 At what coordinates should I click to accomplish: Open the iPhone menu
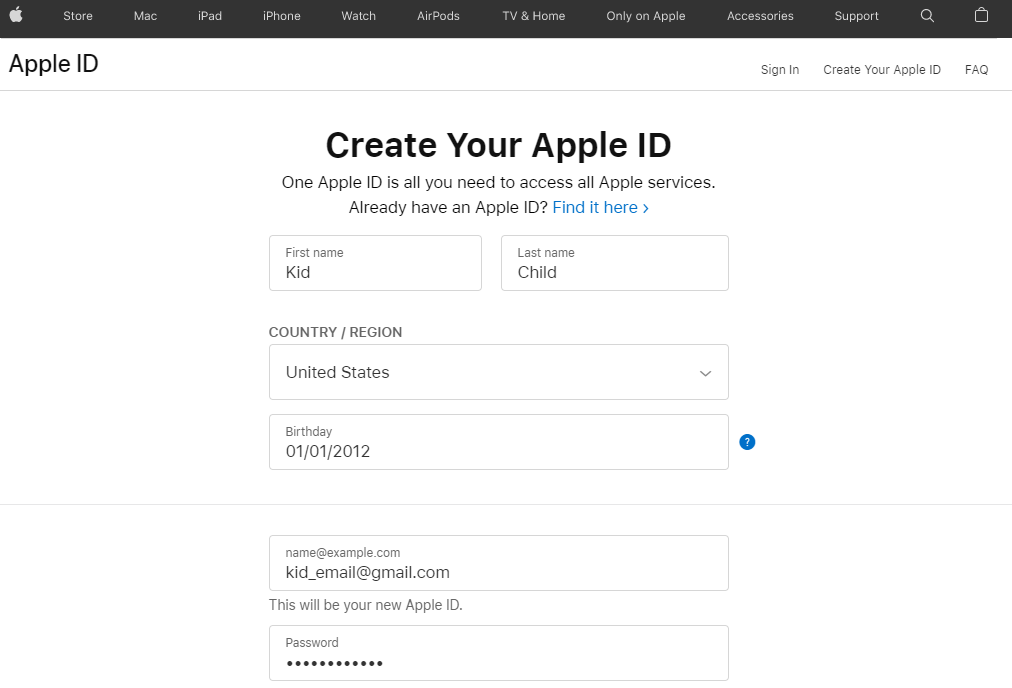tap(281, 15)
